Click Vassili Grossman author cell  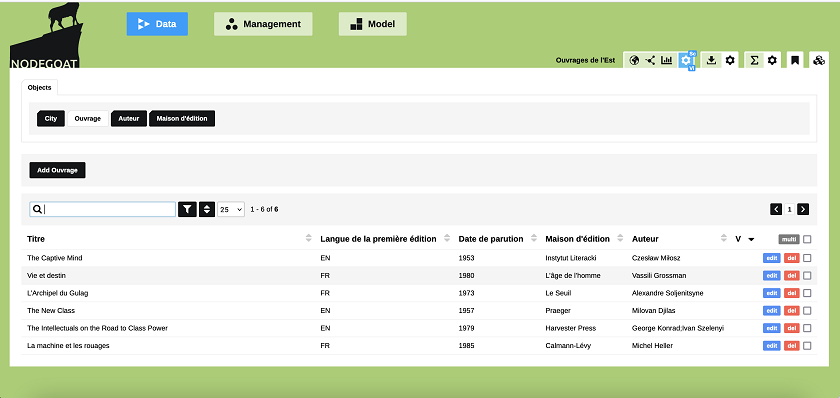tap(659, 276)
